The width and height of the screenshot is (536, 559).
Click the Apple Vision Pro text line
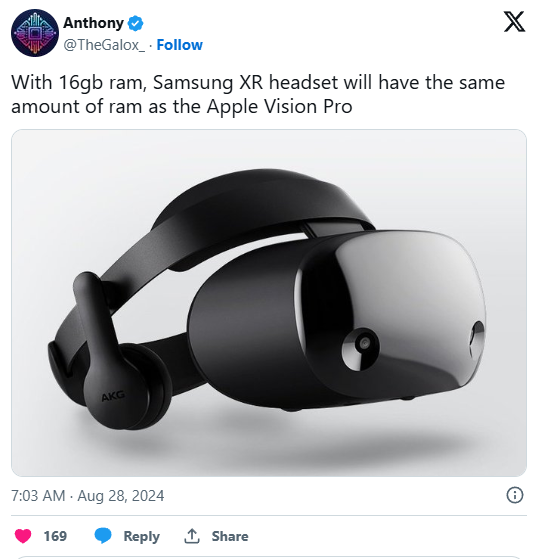coord(182,106)
